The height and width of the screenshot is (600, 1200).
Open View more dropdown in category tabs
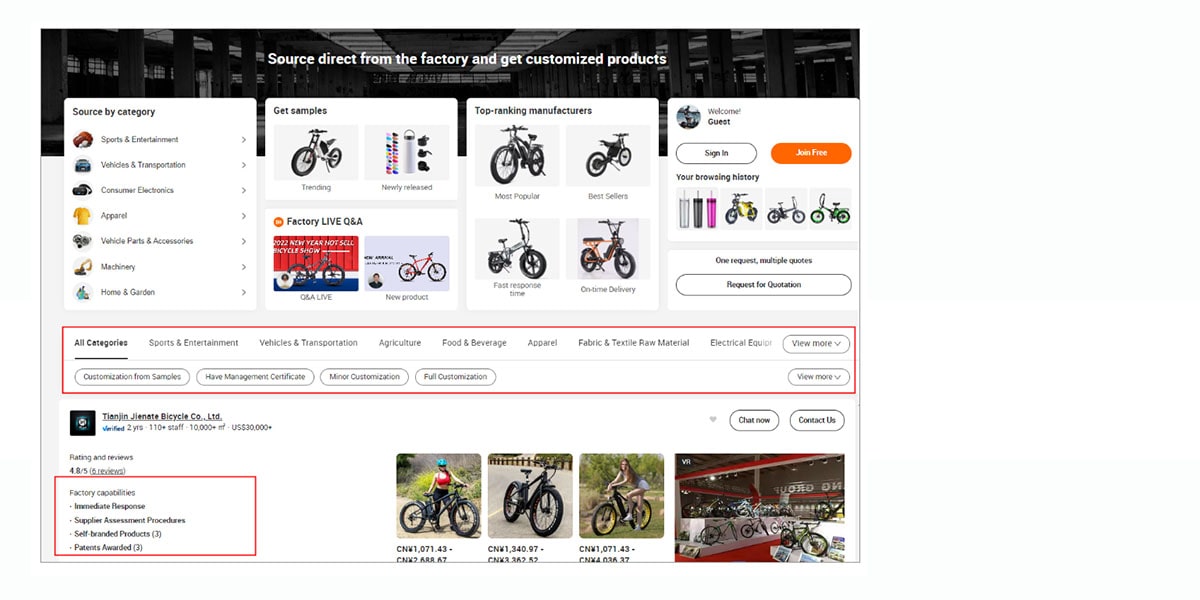(816, 343)
